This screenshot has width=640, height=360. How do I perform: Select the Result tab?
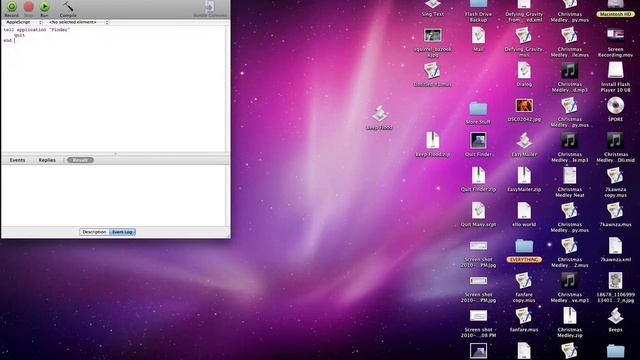coord(80,160)
